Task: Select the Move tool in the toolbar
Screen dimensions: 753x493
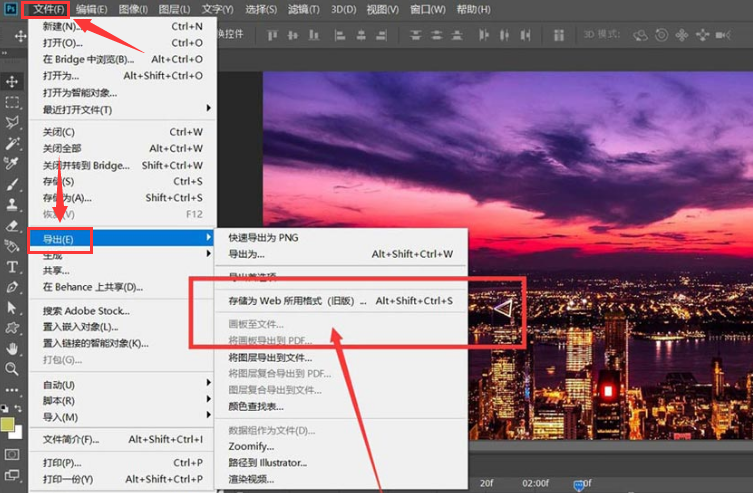Action: [x=12, y=81]
